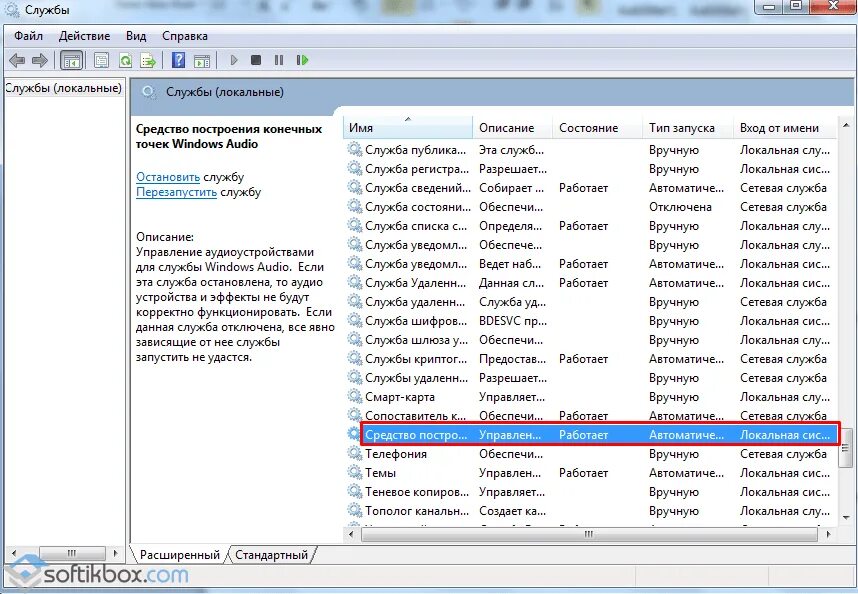The width and height of the screenshot is (858, 594).
Task: Click gear icon of Служба публика... row
Action: point(355,149)
